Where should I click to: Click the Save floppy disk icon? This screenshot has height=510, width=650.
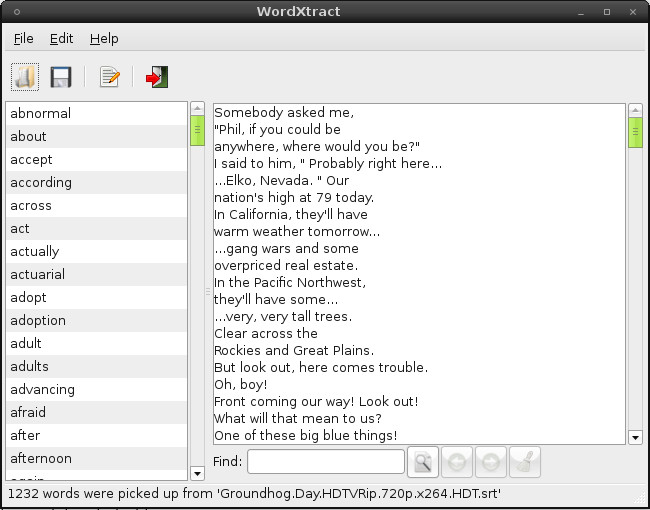(x=61, y=77)
